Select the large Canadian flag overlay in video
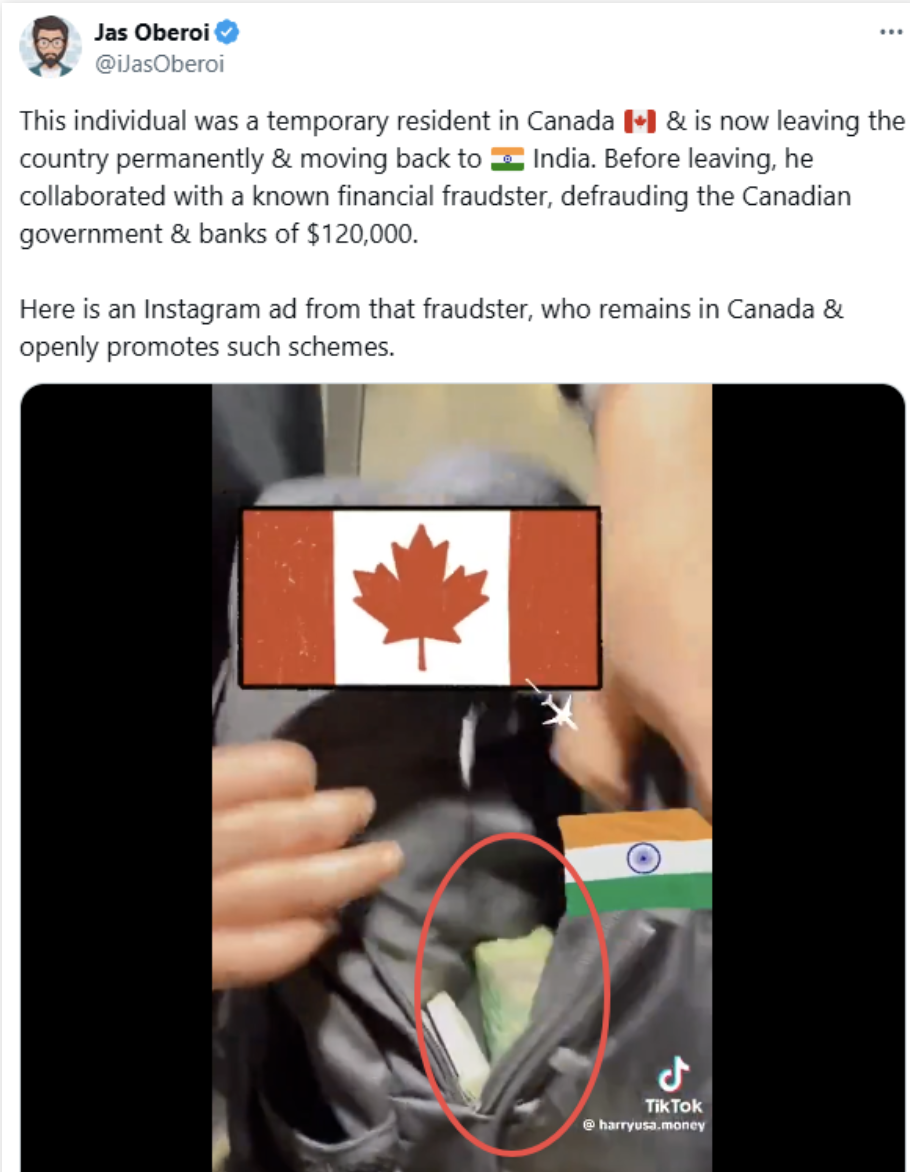Screen dimensions: 910x1172 point(419,596)
